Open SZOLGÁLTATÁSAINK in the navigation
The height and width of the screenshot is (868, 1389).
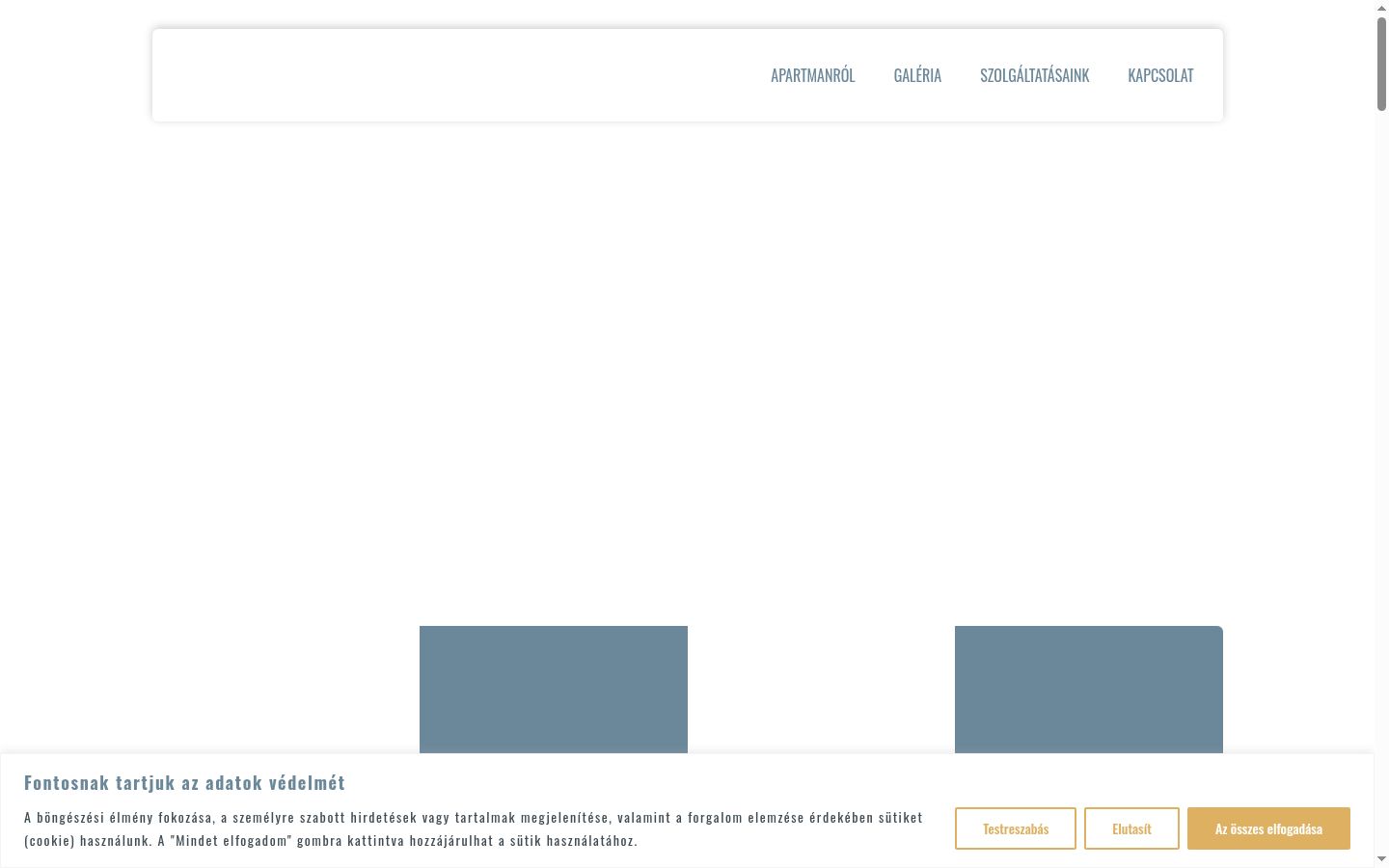click(1034, 75)
